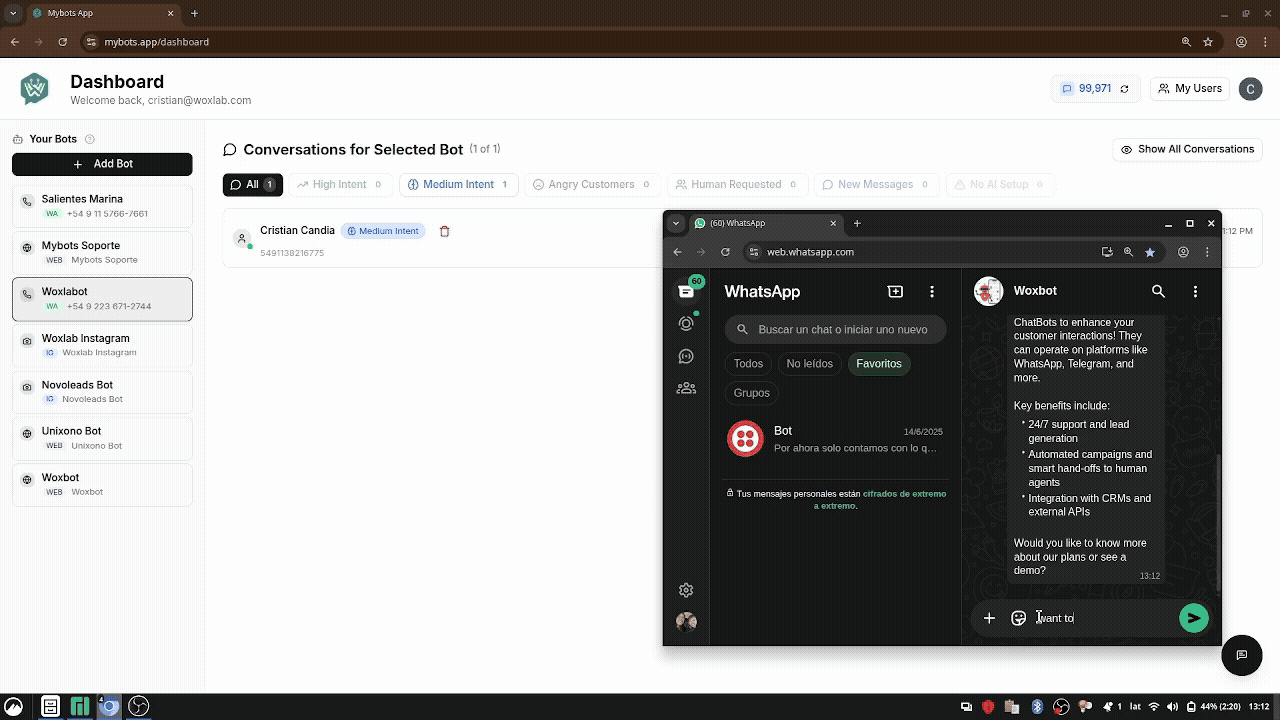Viewport: 1280px width, 720px height.
Task: Open the Bot chat from 14/6/2025
Action: [835, 439]
